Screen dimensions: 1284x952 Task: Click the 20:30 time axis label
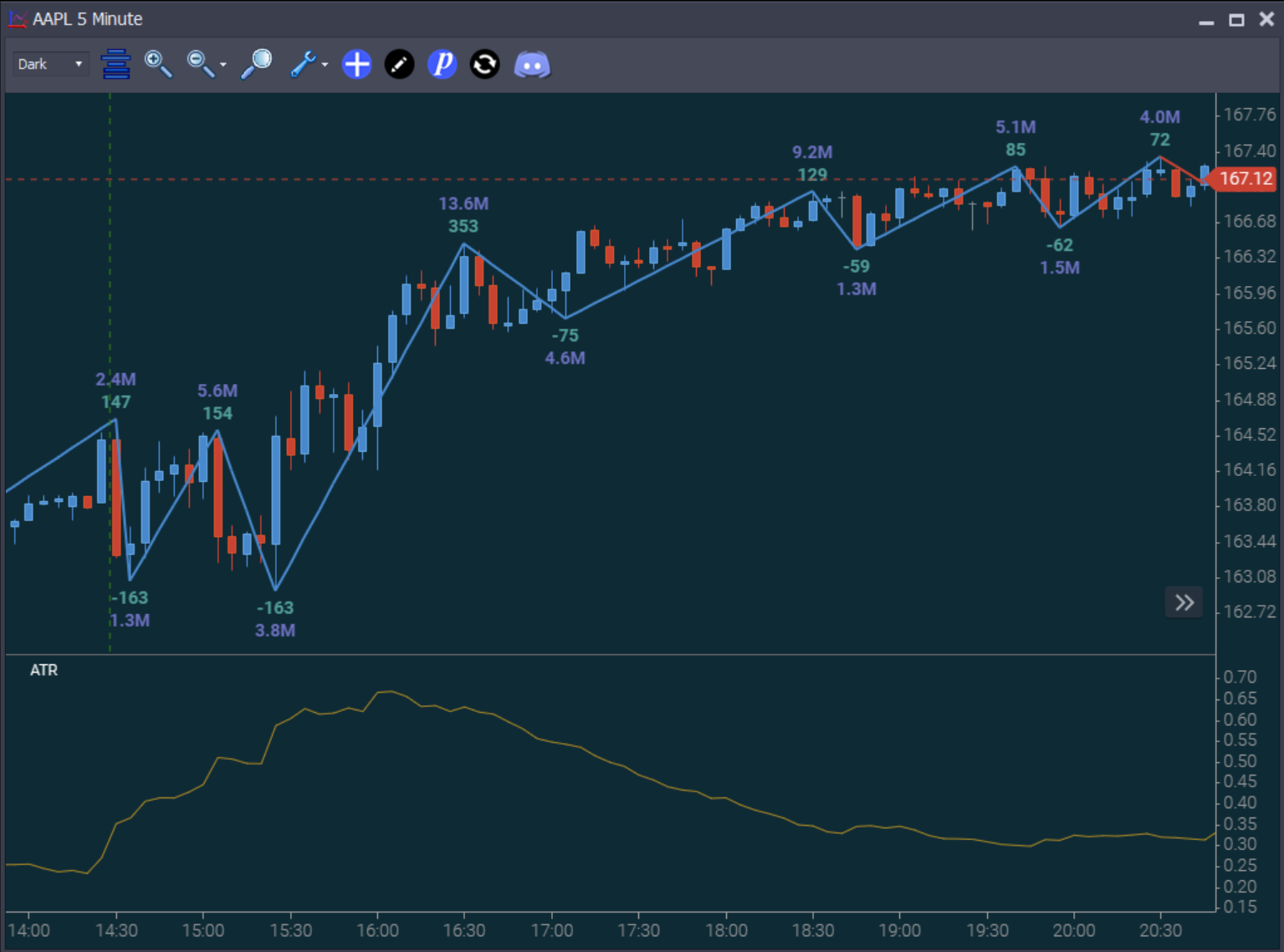click(x=1161, y=930)
